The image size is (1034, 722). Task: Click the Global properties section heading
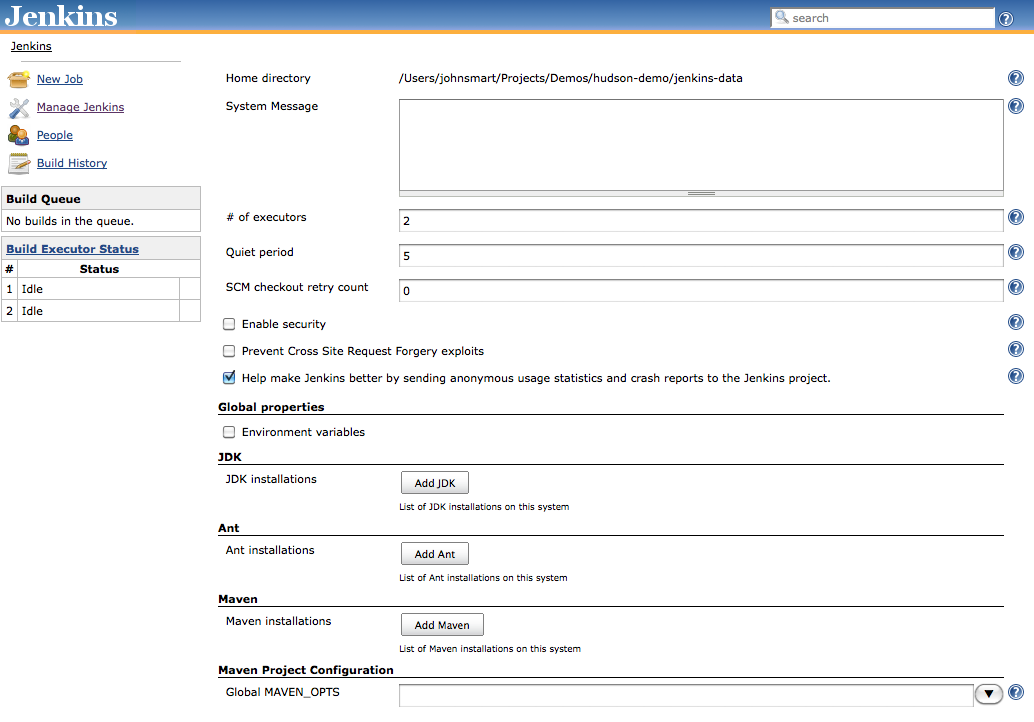pos(271,407)
